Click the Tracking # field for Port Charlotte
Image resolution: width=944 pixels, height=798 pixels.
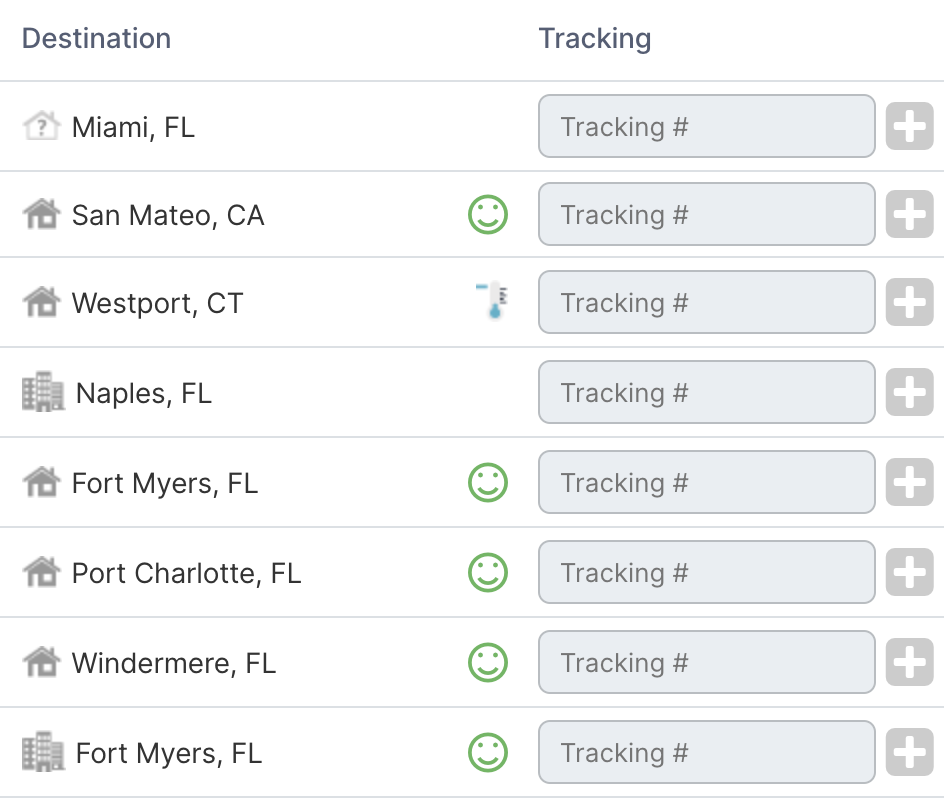(x=707, y=573)
